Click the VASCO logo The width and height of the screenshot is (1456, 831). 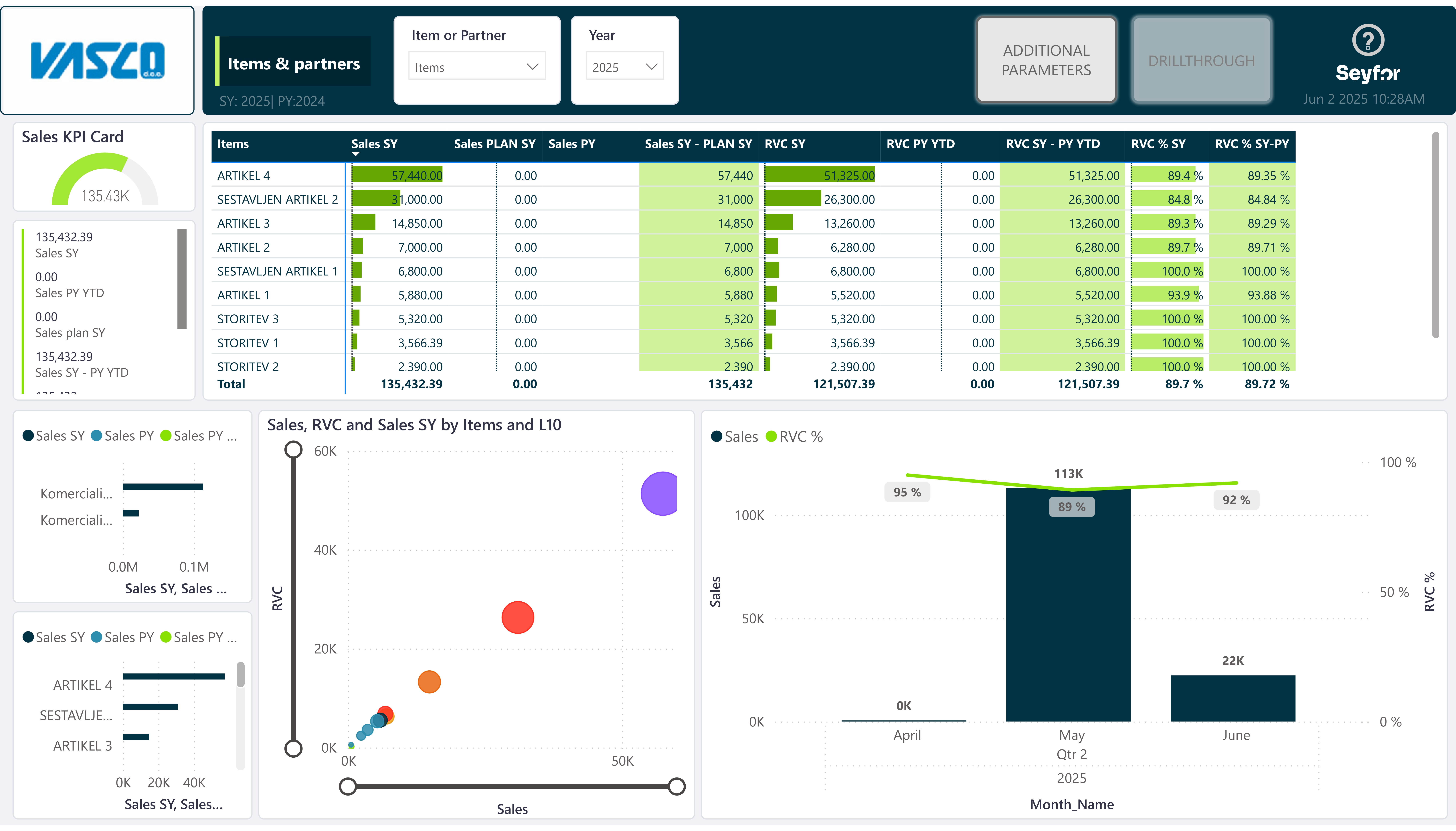tap(98, 60)
